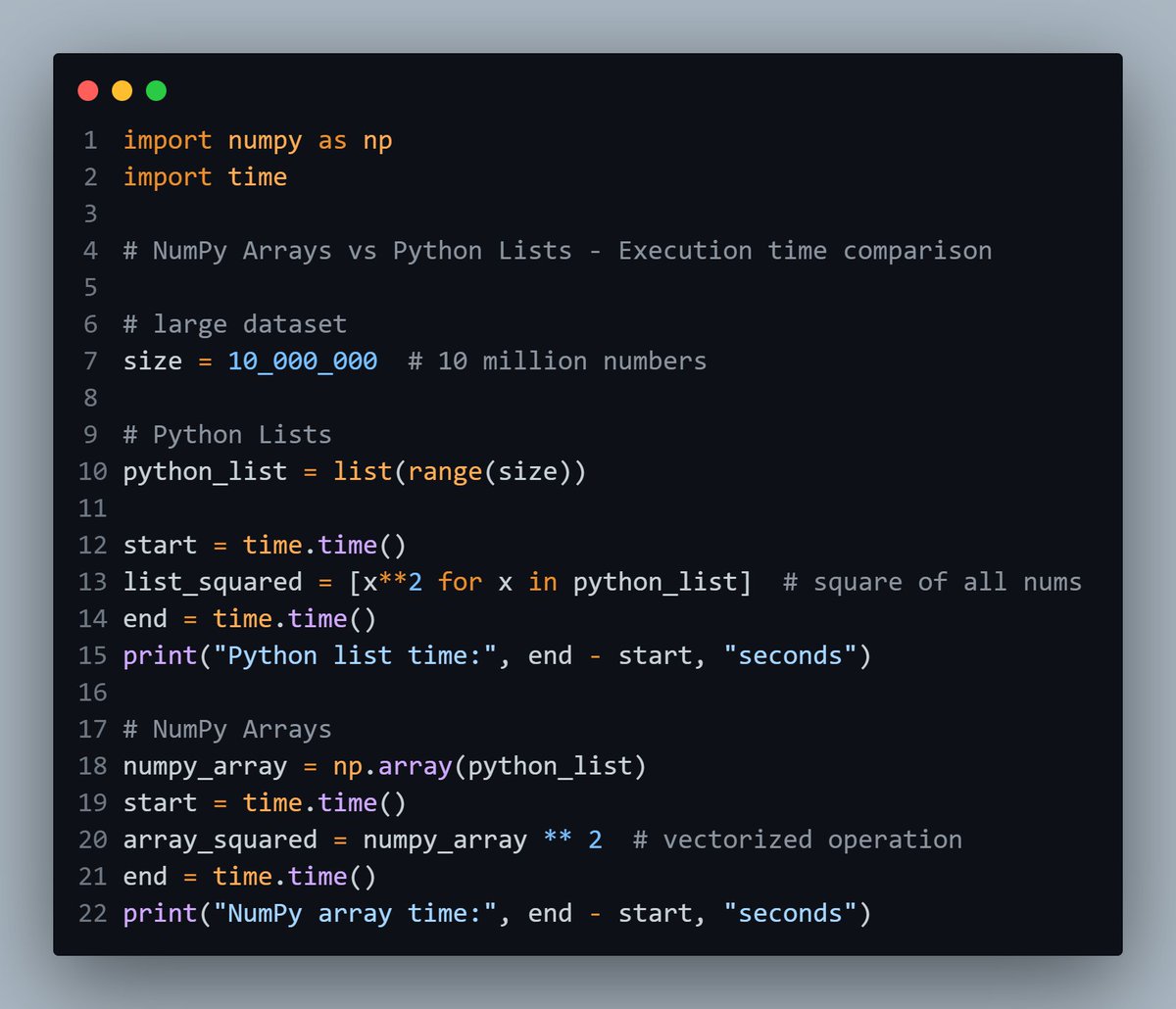Select line number 1 in the gutter

coord(90,140)
